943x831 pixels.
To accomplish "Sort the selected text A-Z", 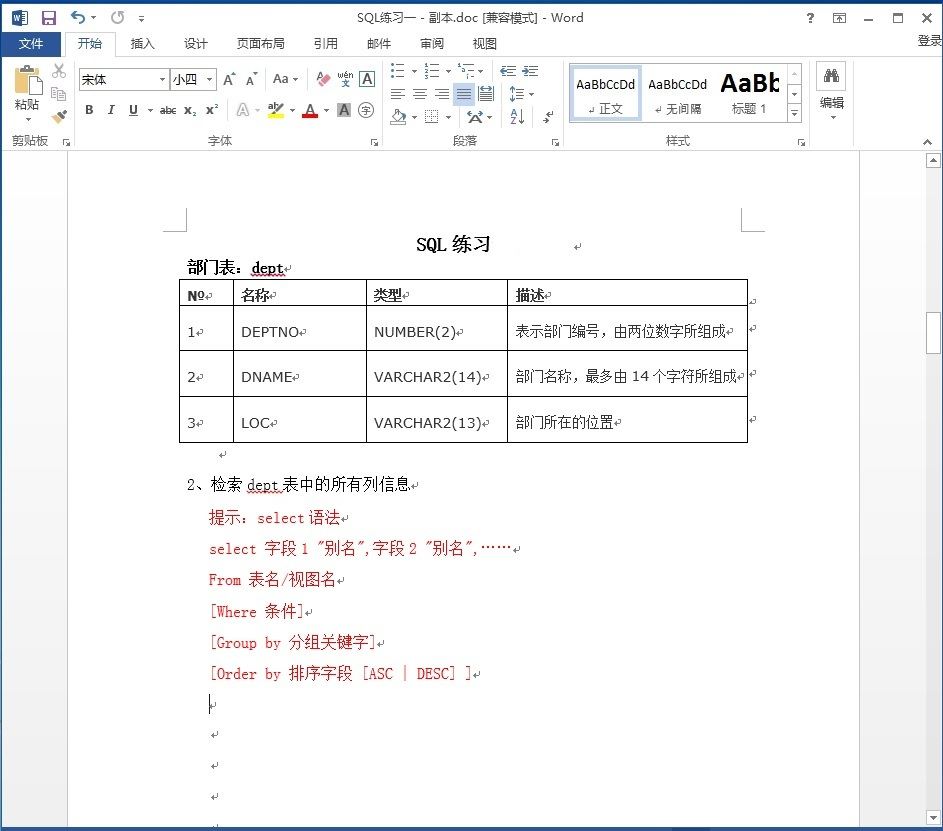I will [517, 116].
